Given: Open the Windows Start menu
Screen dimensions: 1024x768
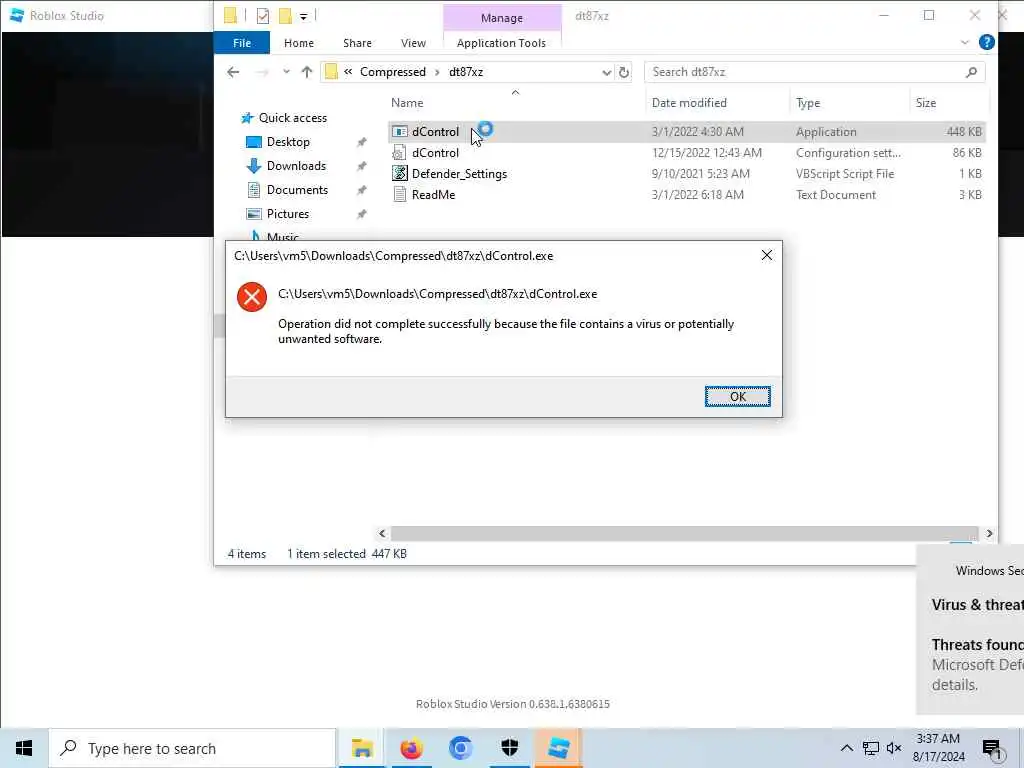Looking at the screenshot, I should [24, 748].
